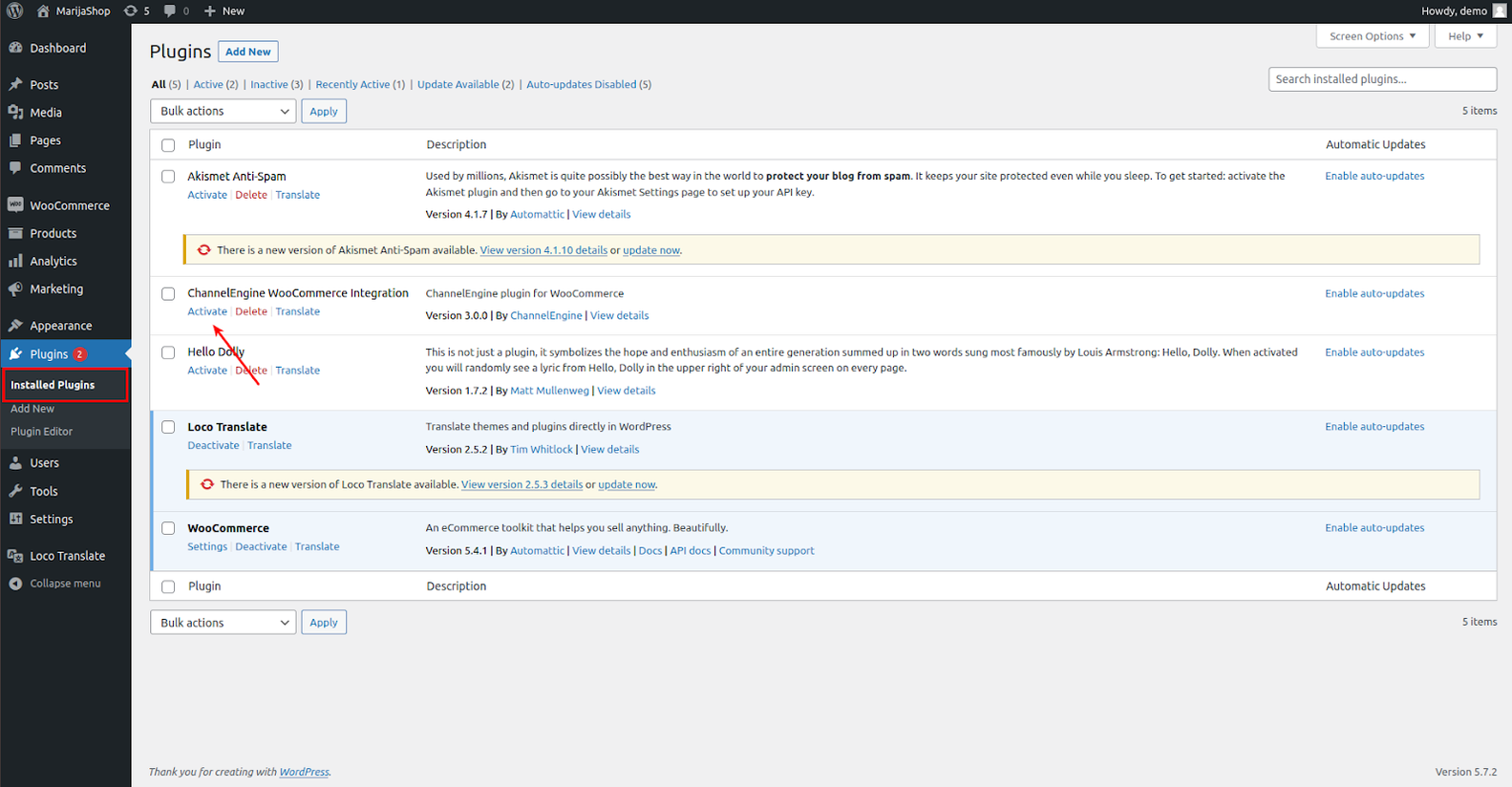Open Plugin Editor submenu item

[41, 432]
